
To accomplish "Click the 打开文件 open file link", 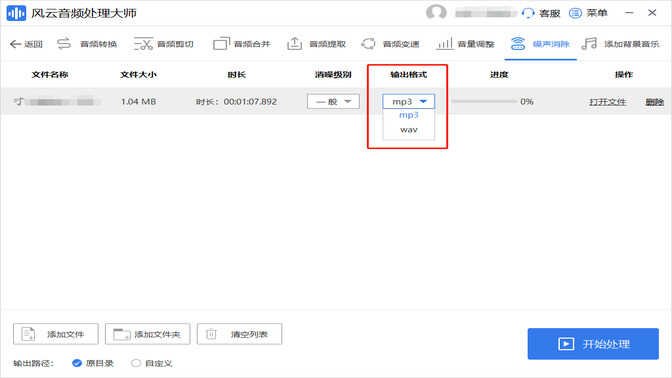I will tap(607, 102).
